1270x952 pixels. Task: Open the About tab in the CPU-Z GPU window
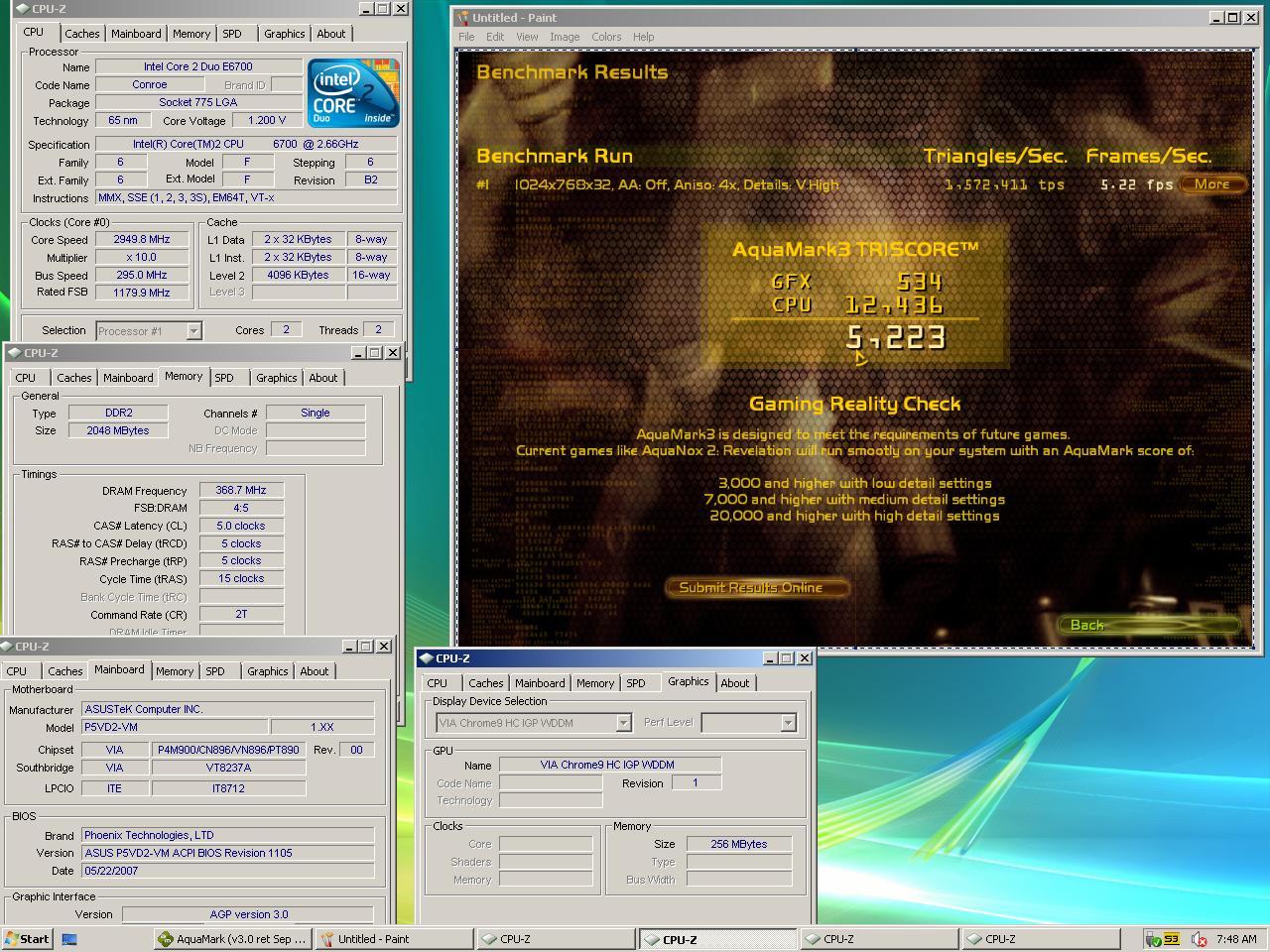735,683
